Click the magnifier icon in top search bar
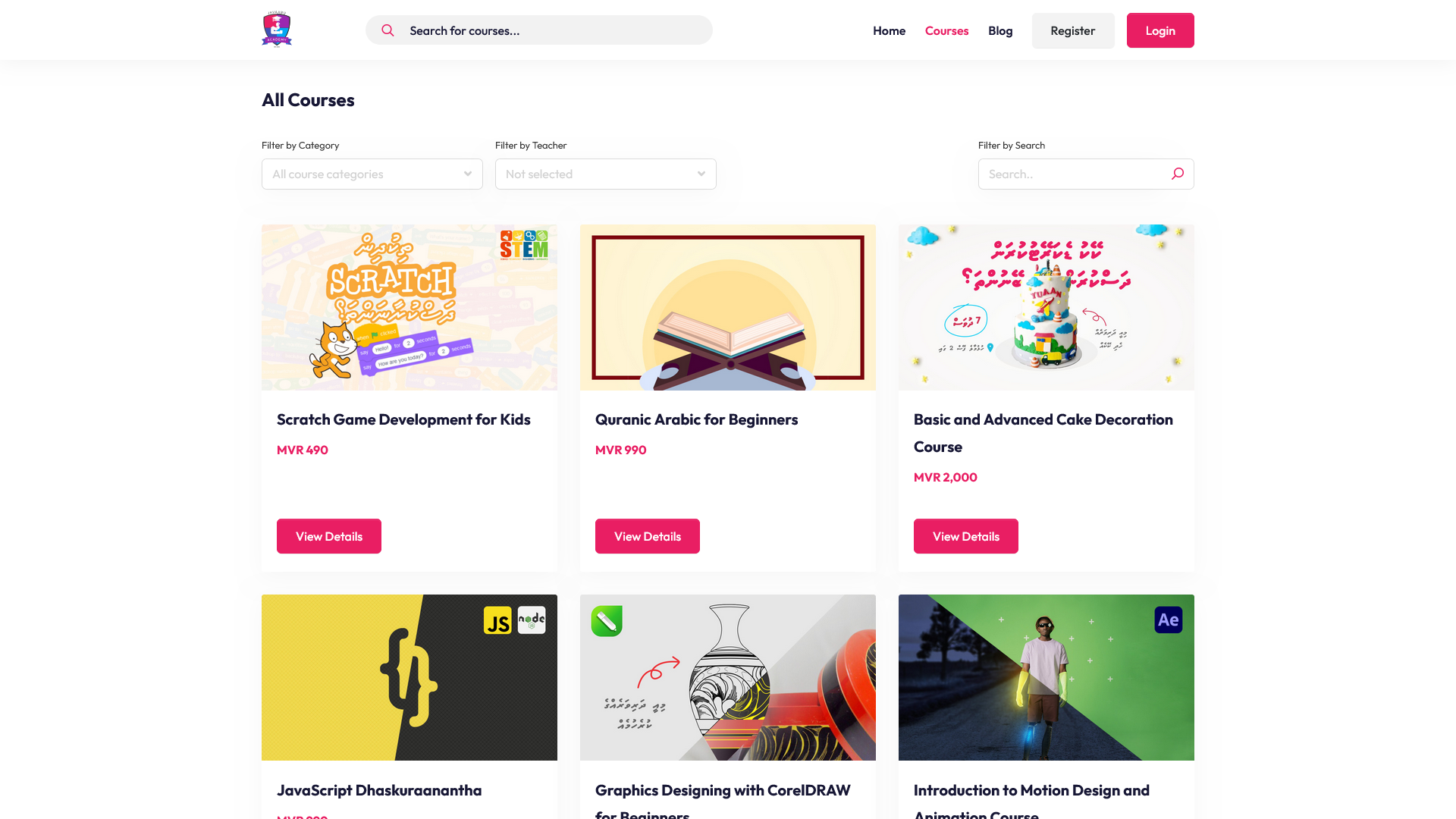The width and height of the screenshot is (1456, 819). [388, 30]
